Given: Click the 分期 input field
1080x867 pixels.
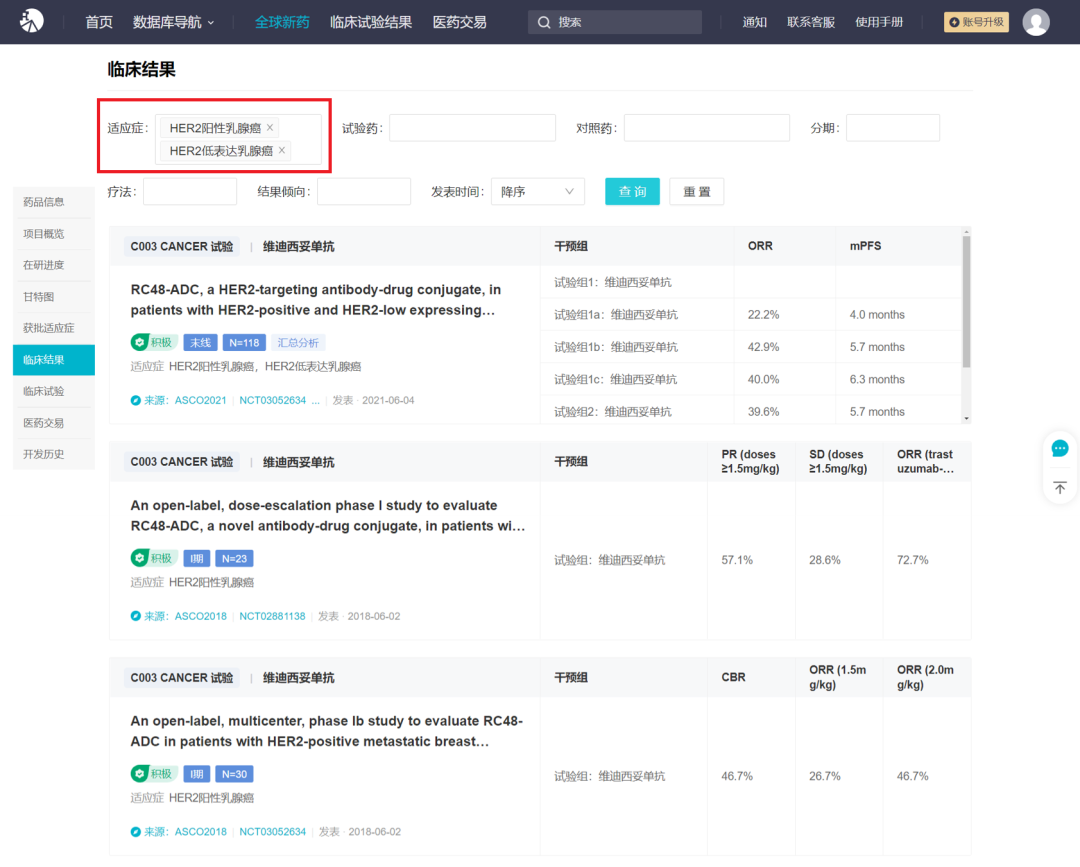Looking at the screenshot, I should coord(893,128).
